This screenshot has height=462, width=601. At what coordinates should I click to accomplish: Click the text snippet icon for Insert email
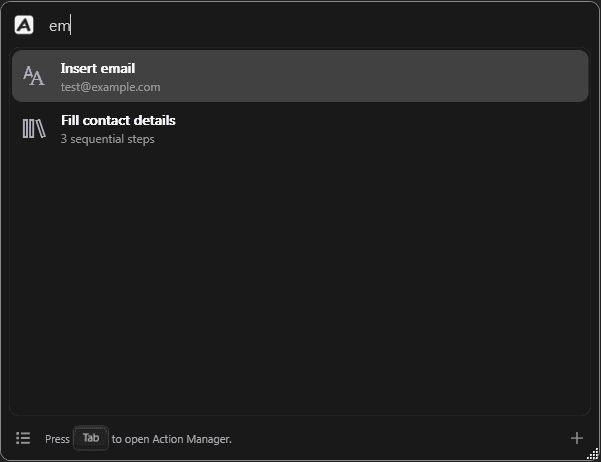(x=34, y=76)
